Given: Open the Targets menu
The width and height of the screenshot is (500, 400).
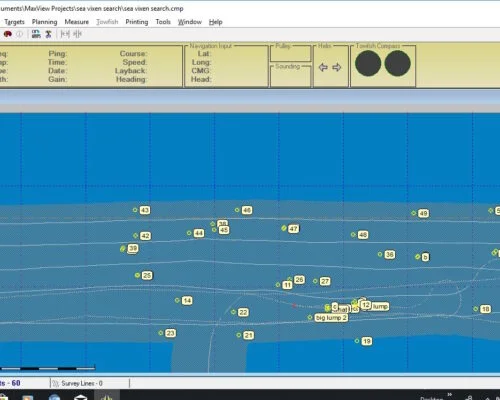Looking at the screenshot, I should pyautogui.click(x=14, y=22).
